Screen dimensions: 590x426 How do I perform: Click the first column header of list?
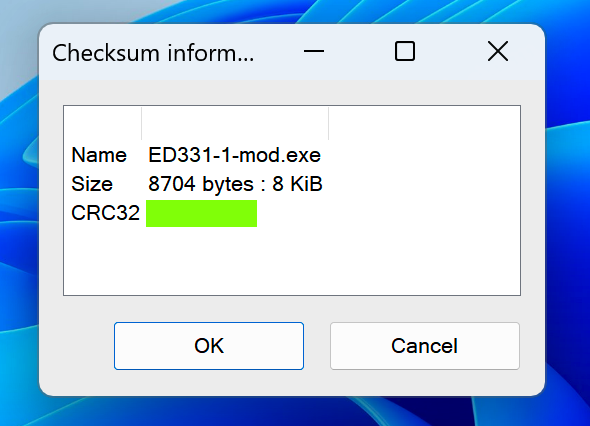click(103, 123)
